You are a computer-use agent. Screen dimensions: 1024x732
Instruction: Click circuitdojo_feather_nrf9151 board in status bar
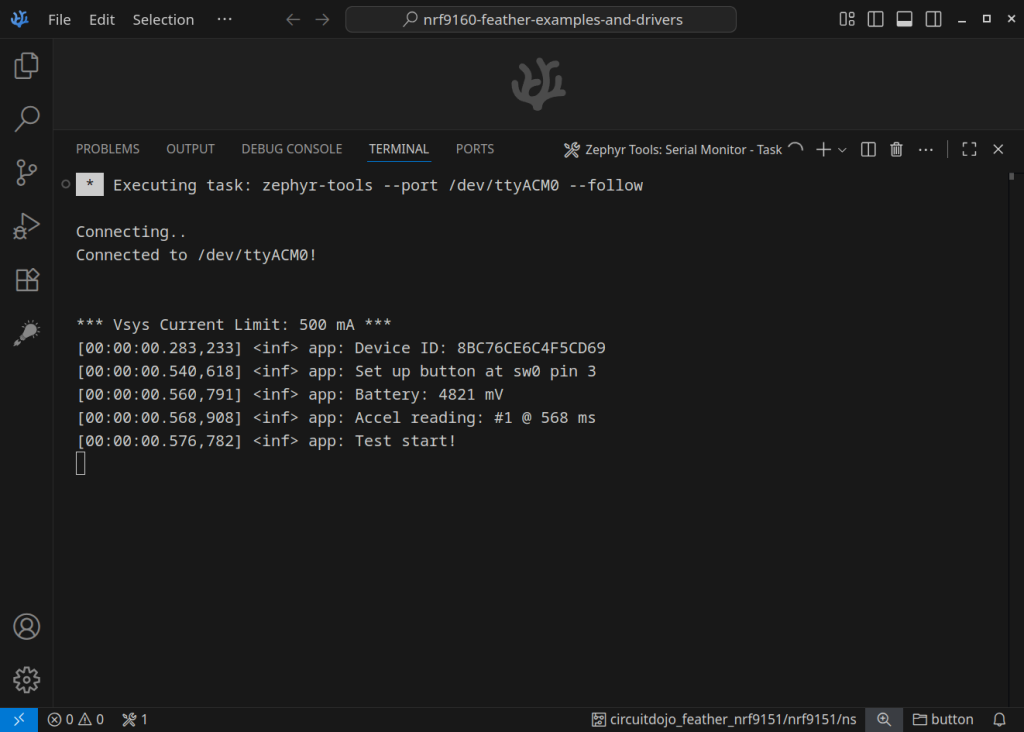[x=724, y=719]
